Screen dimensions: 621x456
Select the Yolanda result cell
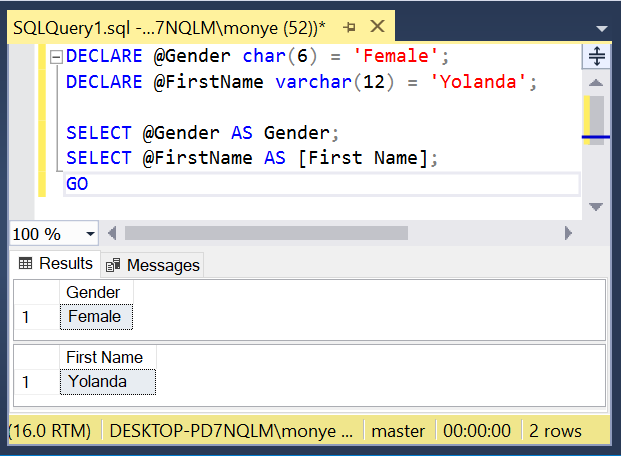[108, 382]
